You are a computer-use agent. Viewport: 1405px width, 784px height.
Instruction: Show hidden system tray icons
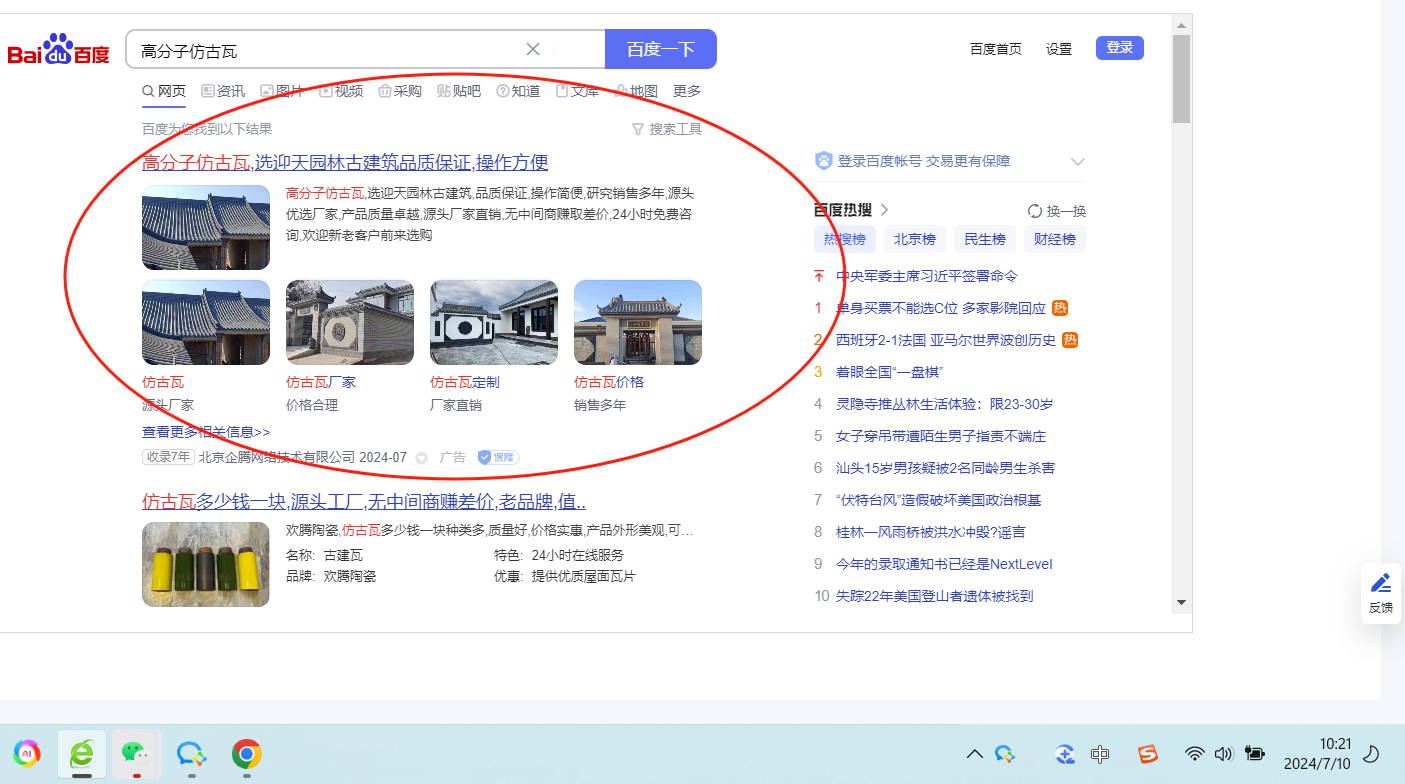[x=974, y=754]
